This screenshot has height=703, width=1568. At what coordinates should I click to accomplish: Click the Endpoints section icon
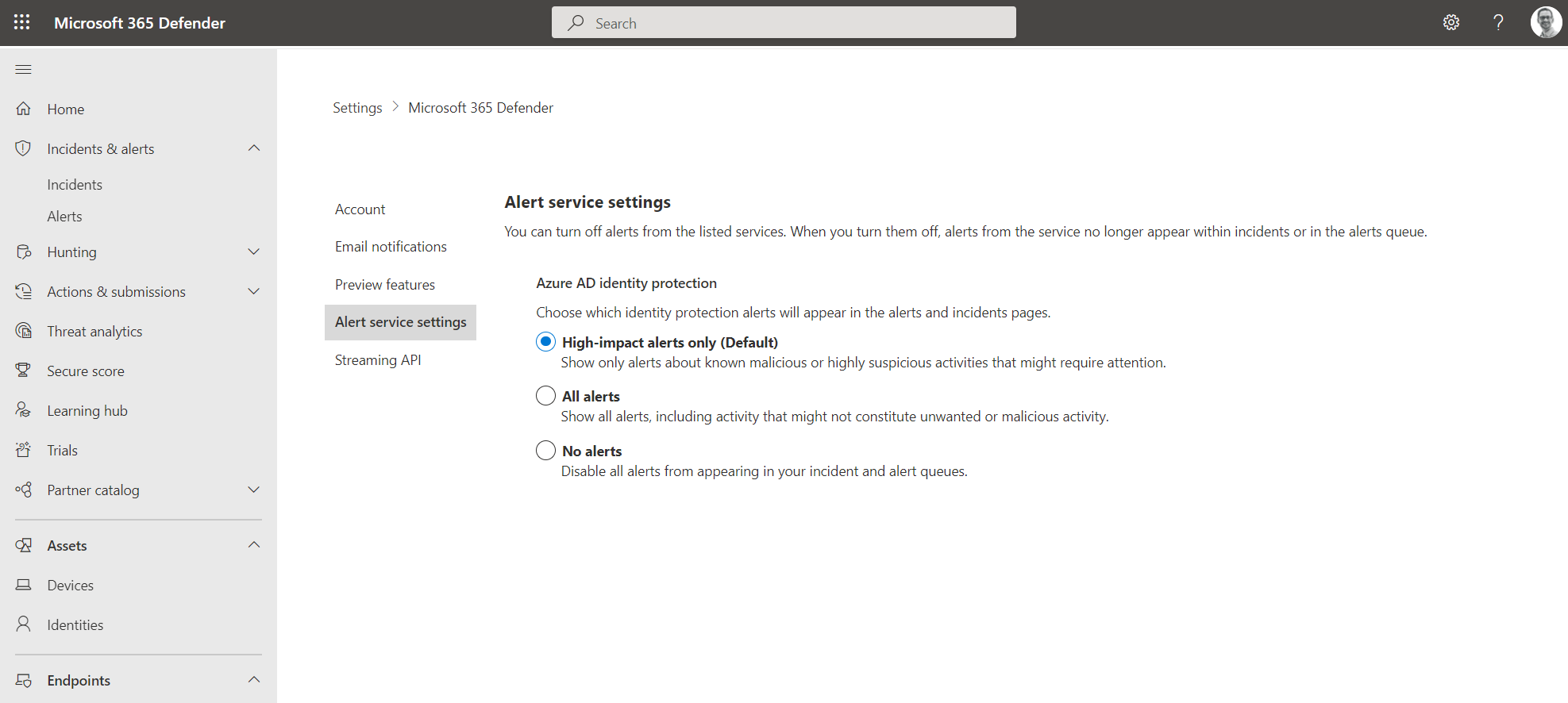(24, 680)
